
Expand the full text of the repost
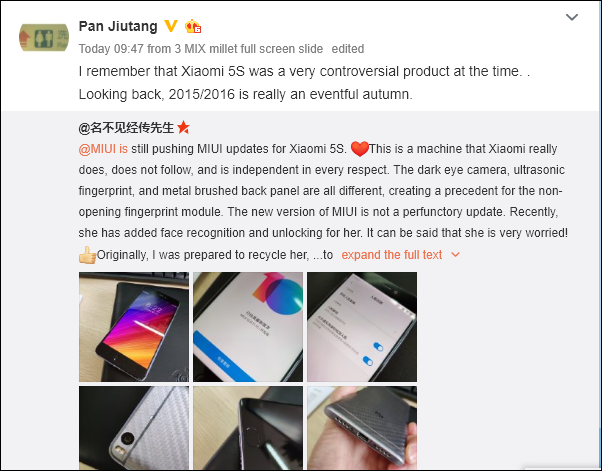coord(392,255)
